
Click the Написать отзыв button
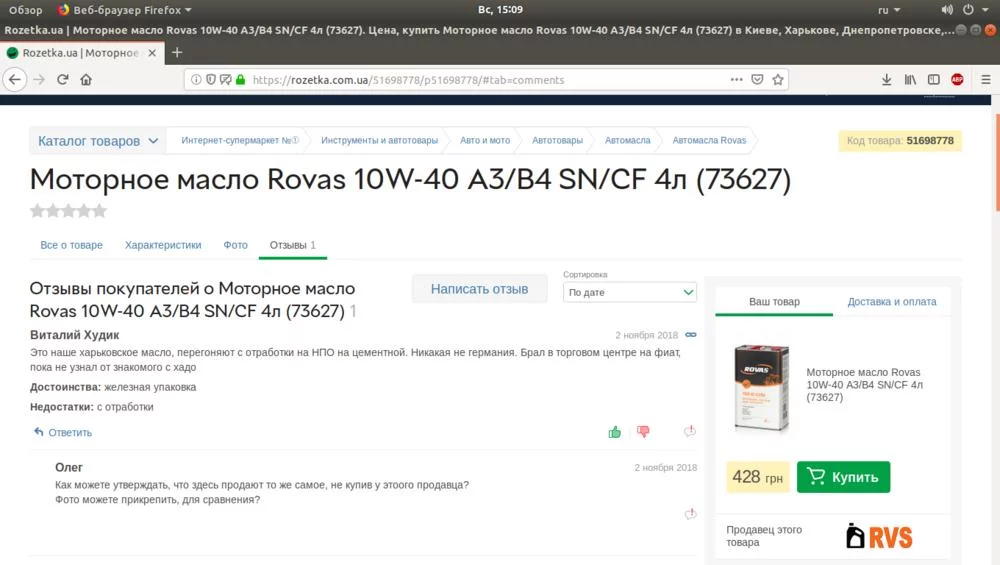coord(480,289)
